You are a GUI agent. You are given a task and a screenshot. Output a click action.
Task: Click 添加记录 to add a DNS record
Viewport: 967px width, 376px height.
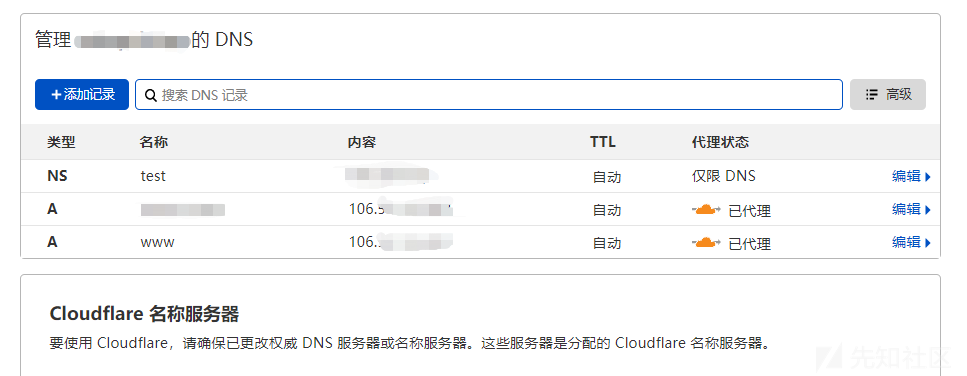coord(82,94)
